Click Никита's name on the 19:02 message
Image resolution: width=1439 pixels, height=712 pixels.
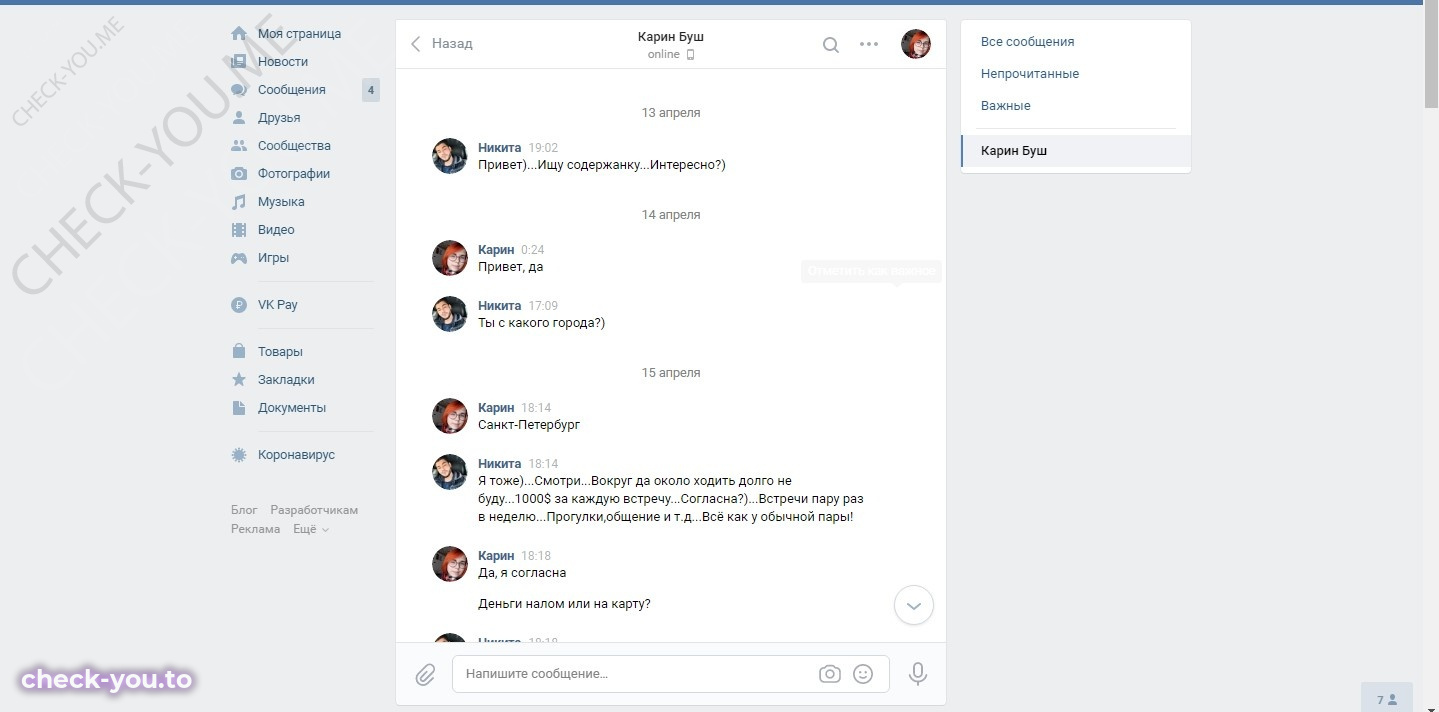pyautogui.click(x=500, y=148)
